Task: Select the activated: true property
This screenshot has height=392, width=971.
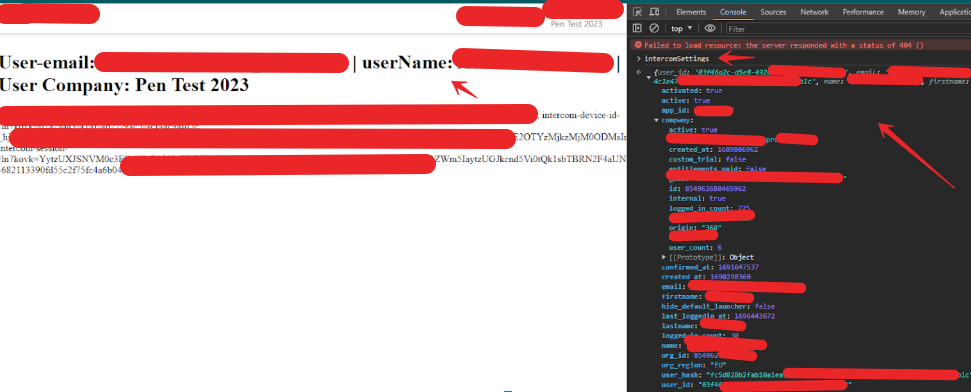Action: coord(692,90)
